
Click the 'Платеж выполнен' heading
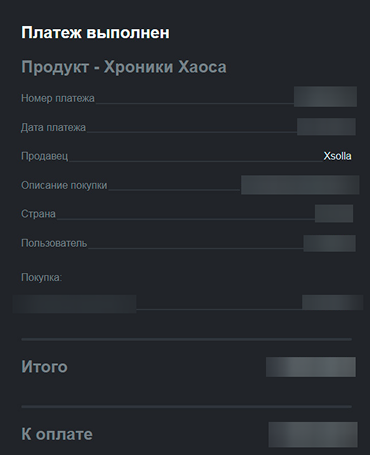[95, 33]
